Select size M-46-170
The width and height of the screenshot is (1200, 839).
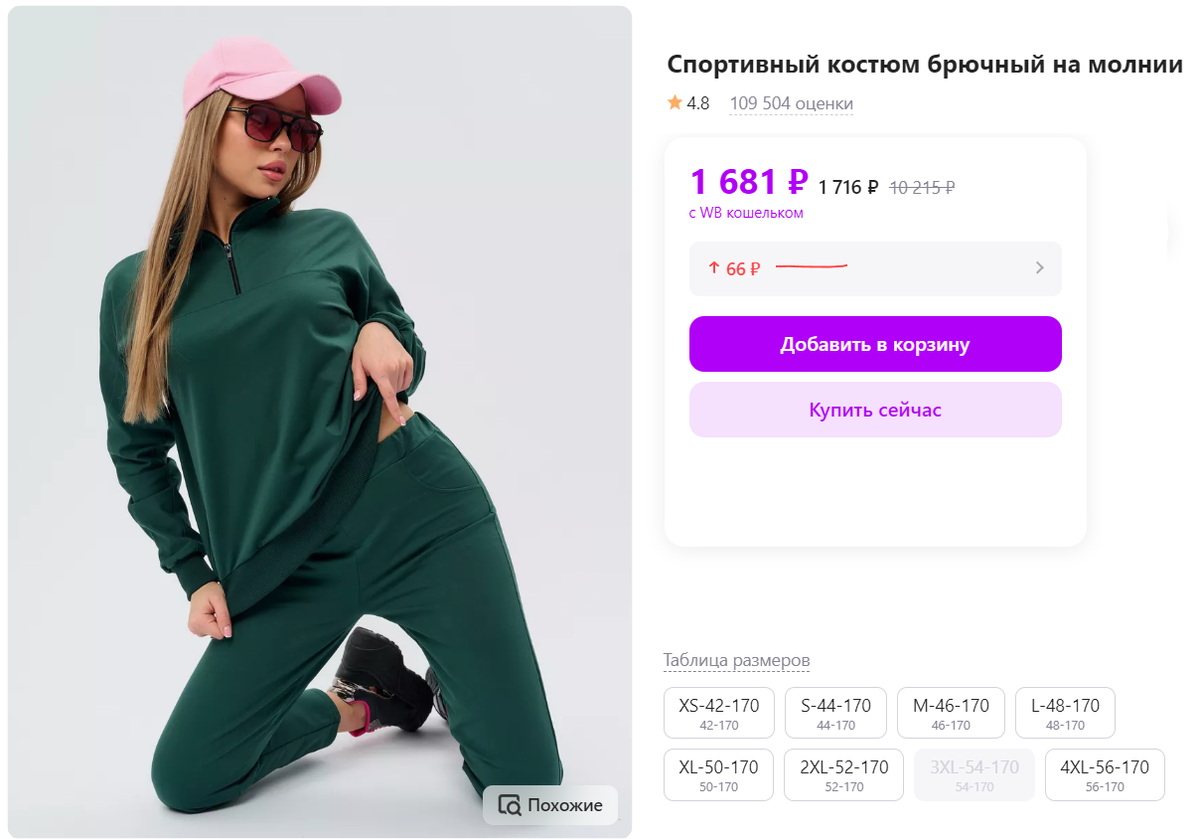[951, 712]
